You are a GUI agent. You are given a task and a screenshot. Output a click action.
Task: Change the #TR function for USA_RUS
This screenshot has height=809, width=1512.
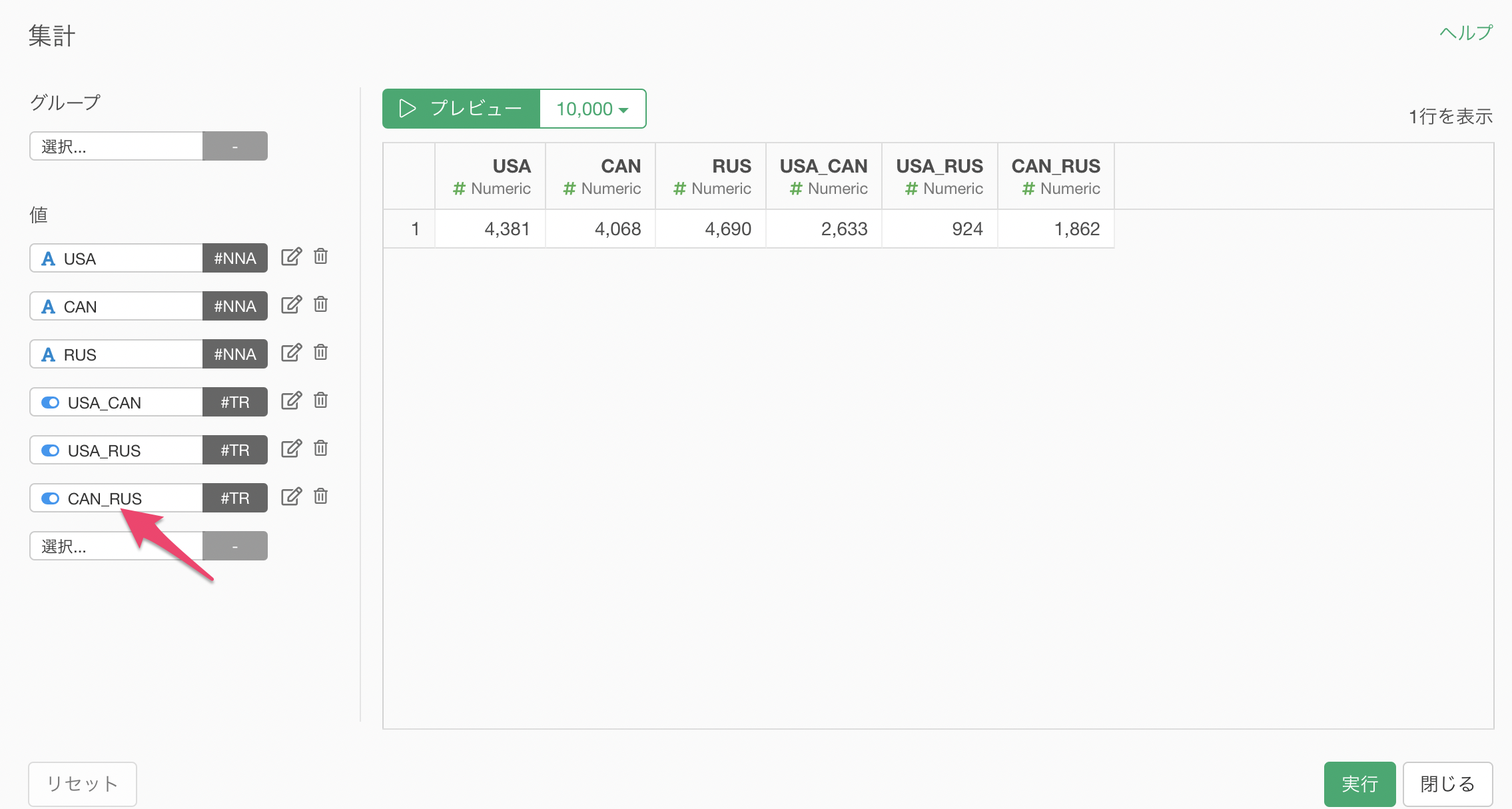[235, 450]
